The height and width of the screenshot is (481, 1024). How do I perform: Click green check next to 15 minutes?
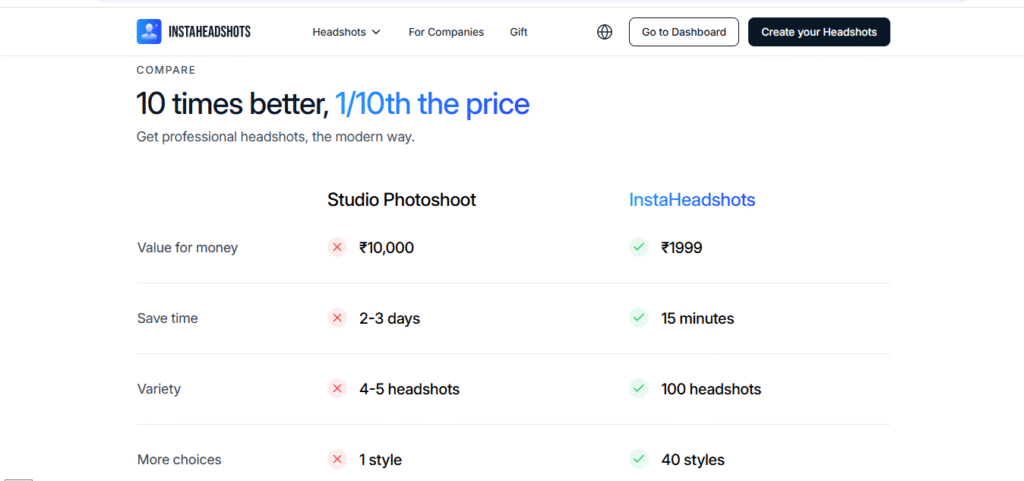[x=639, y=318]
